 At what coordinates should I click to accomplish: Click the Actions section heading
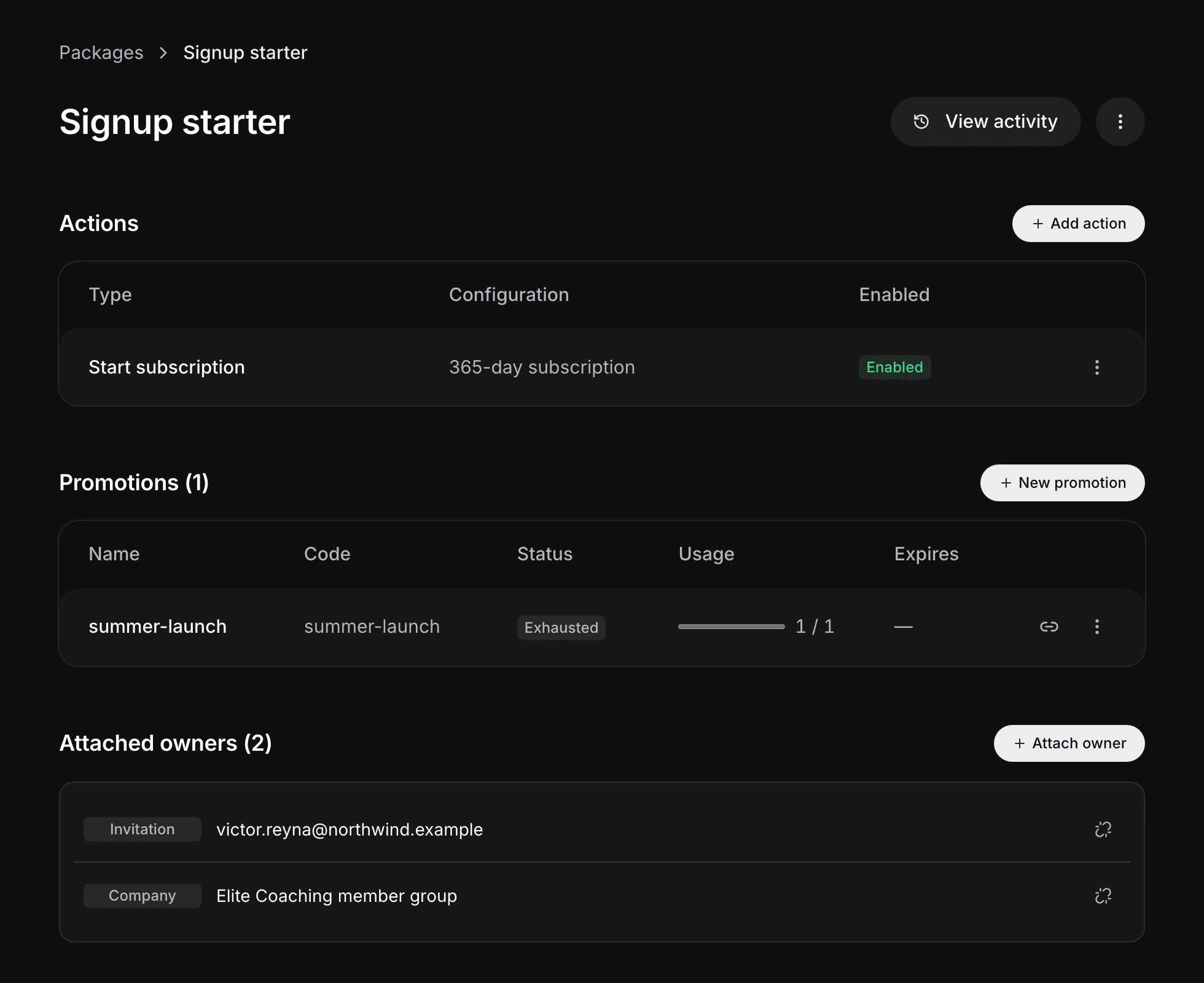tap(99, 224)
